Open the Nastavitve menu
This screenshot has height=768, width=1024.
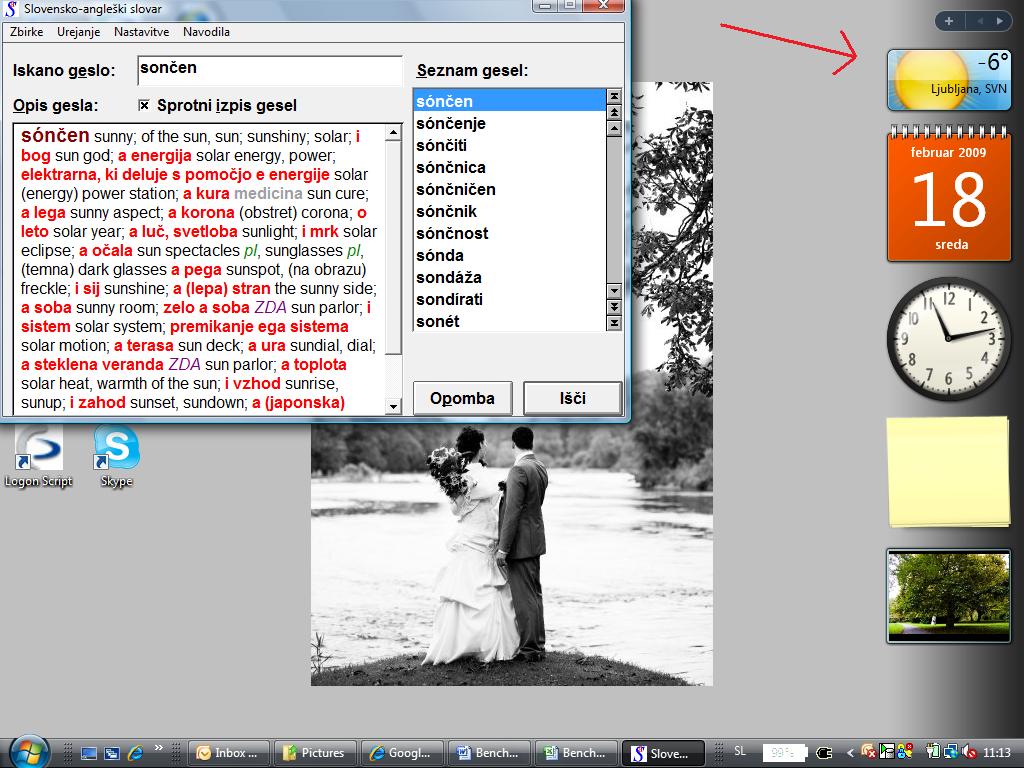(141, 32)
